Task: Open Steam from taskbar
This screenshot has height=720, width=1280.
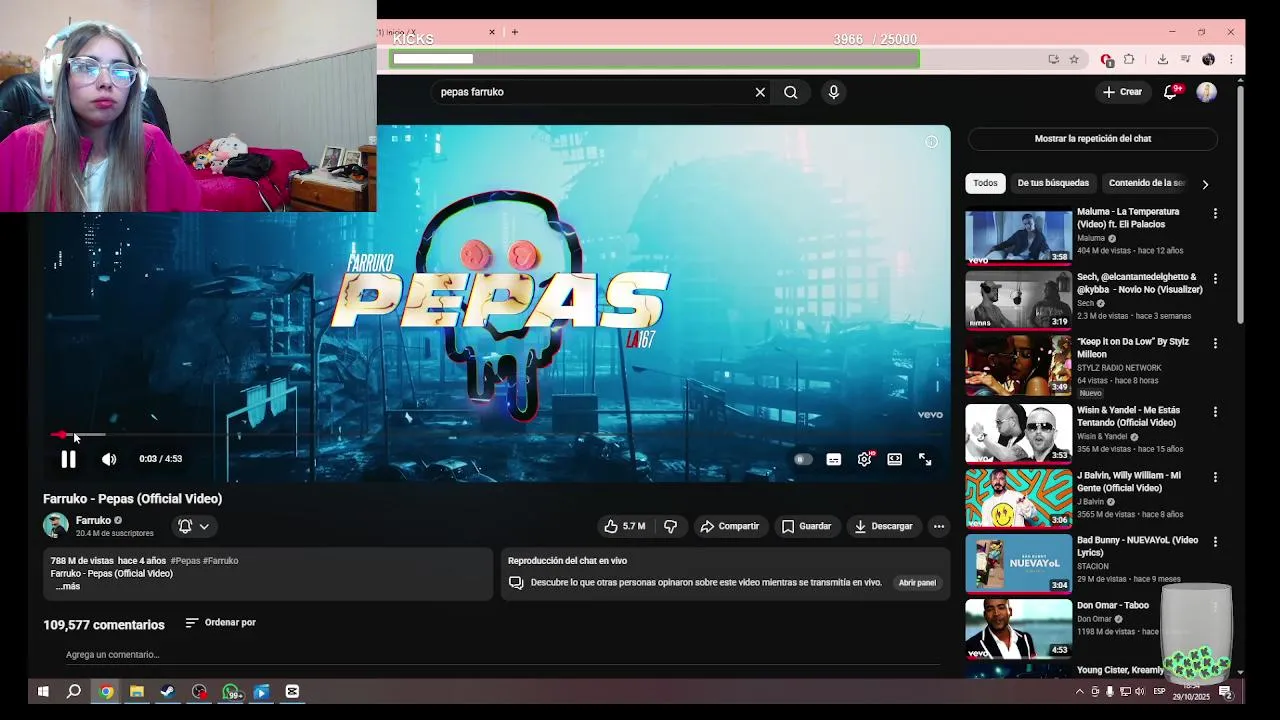Action: click(x=168, y=691)
